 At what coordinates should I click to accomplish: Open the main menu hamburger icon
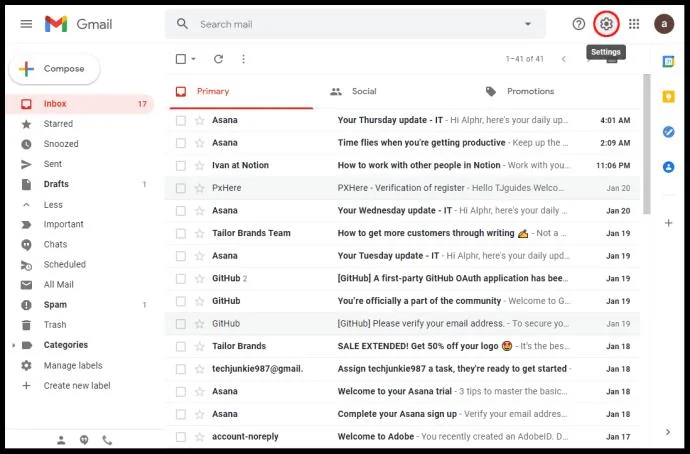(x=26, y=24)
